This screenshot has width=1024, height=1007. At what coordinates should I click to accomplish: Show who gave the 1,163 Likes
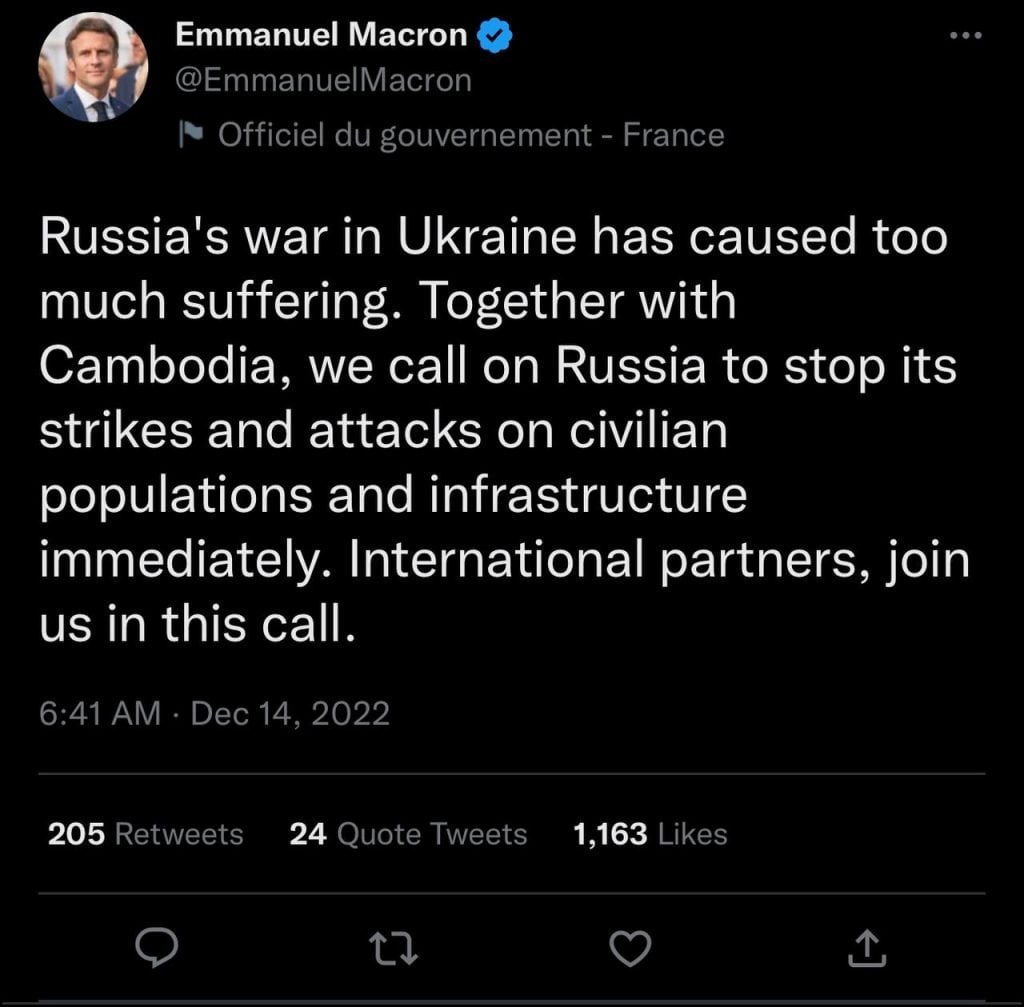point(650,834)
